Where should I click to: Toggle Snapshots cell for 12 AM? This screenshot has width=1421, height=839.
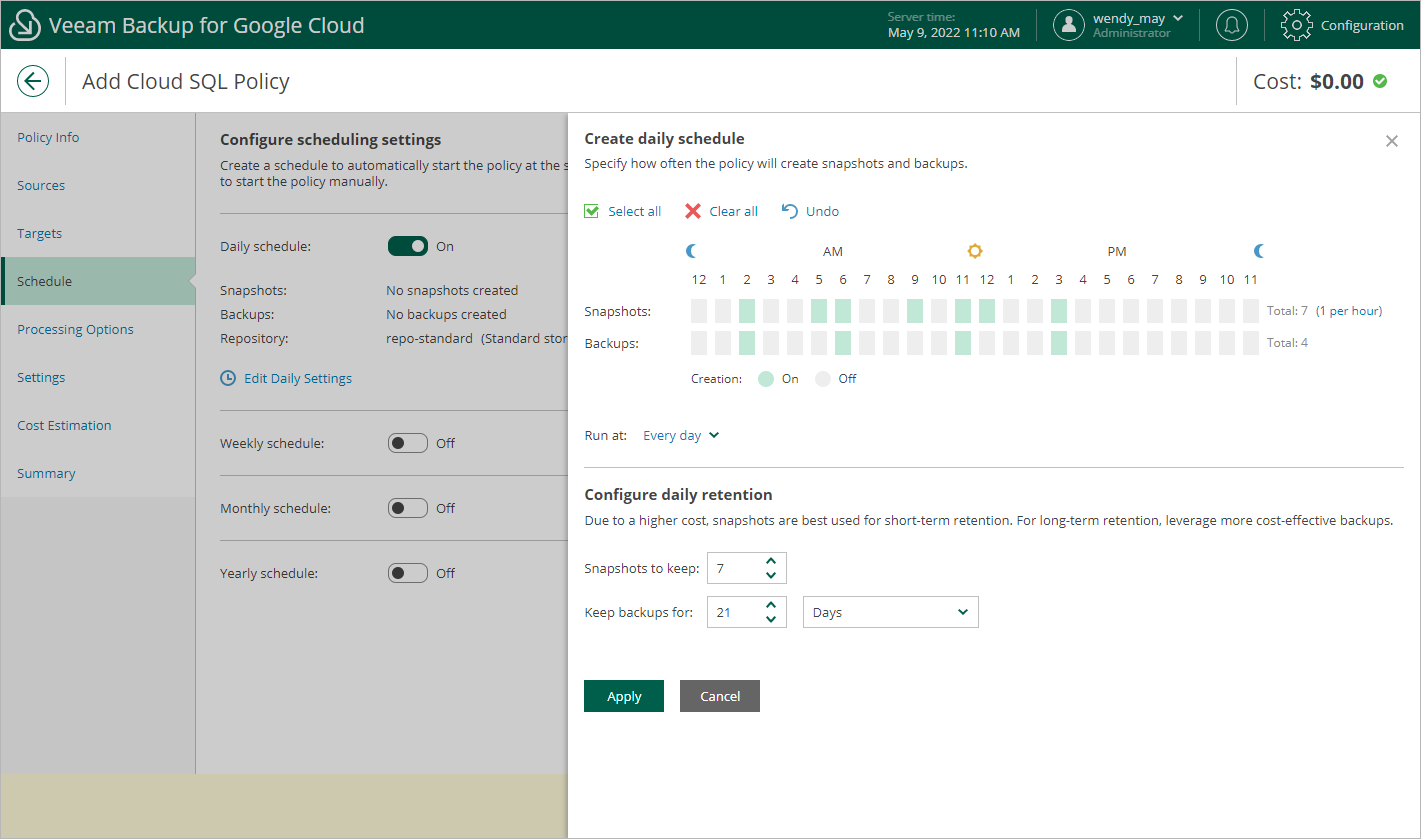click(x=699, y=311)
